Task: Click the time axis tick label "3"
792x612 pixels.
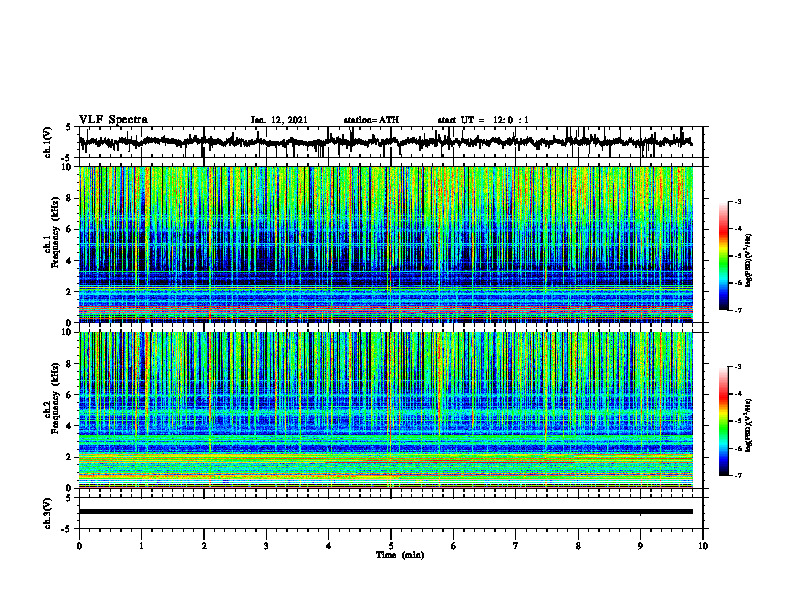Action: tap(266, 546)
